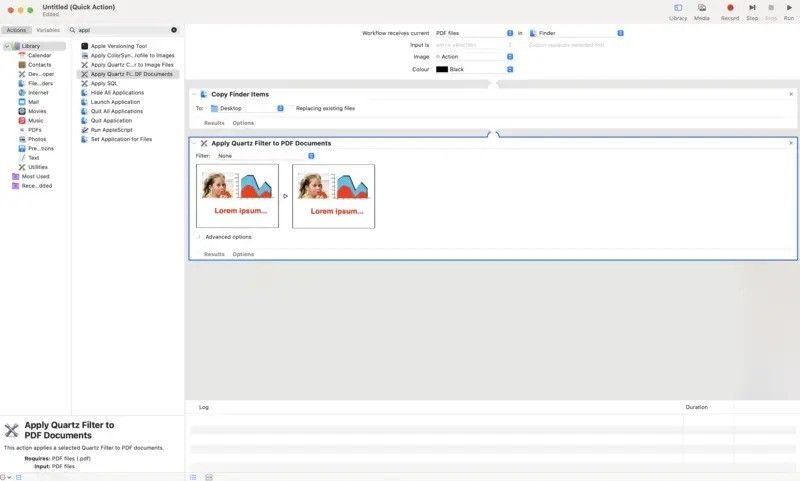The height and width of the screenshot is (481, 800).
Task: Click the Apply Quartz Filter action icon
Action: (x=204, y=143)
